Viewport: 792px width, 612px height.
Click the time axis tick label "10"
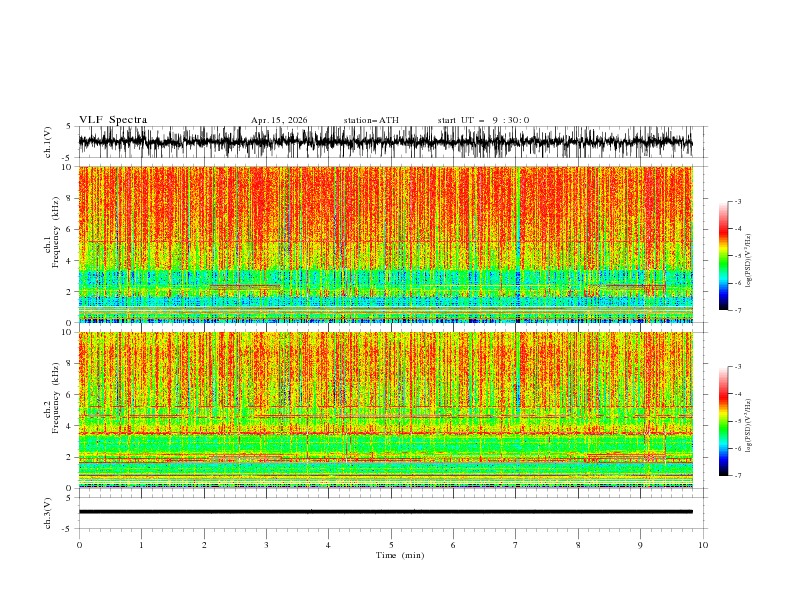point(703,545)
